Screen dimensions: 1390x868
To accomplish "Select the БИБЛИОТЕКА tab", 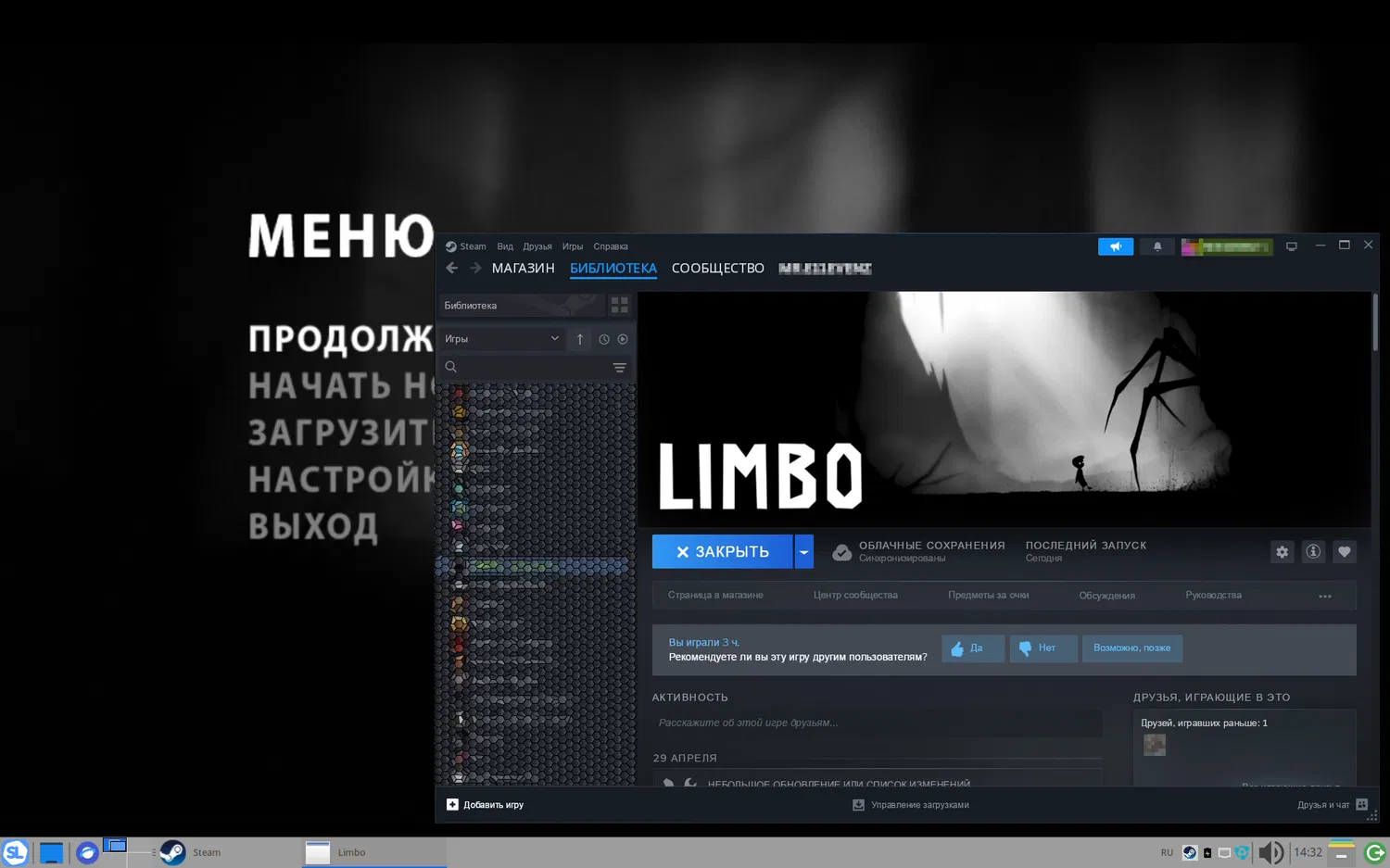I will click(x=613, y=269).
